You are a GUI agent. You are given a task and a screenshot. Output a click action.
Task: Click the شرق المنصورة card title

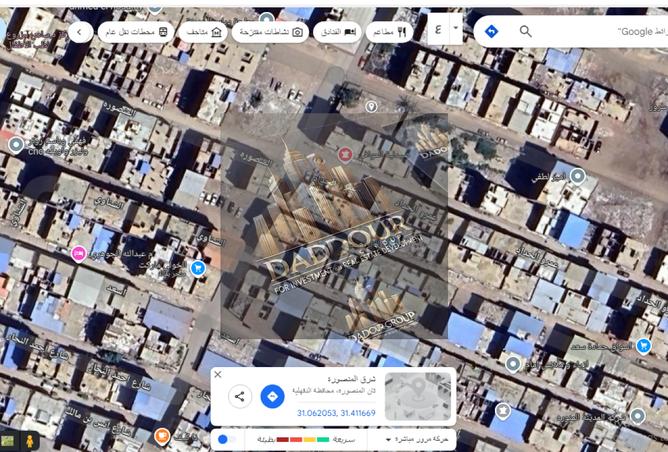(351, 379)
